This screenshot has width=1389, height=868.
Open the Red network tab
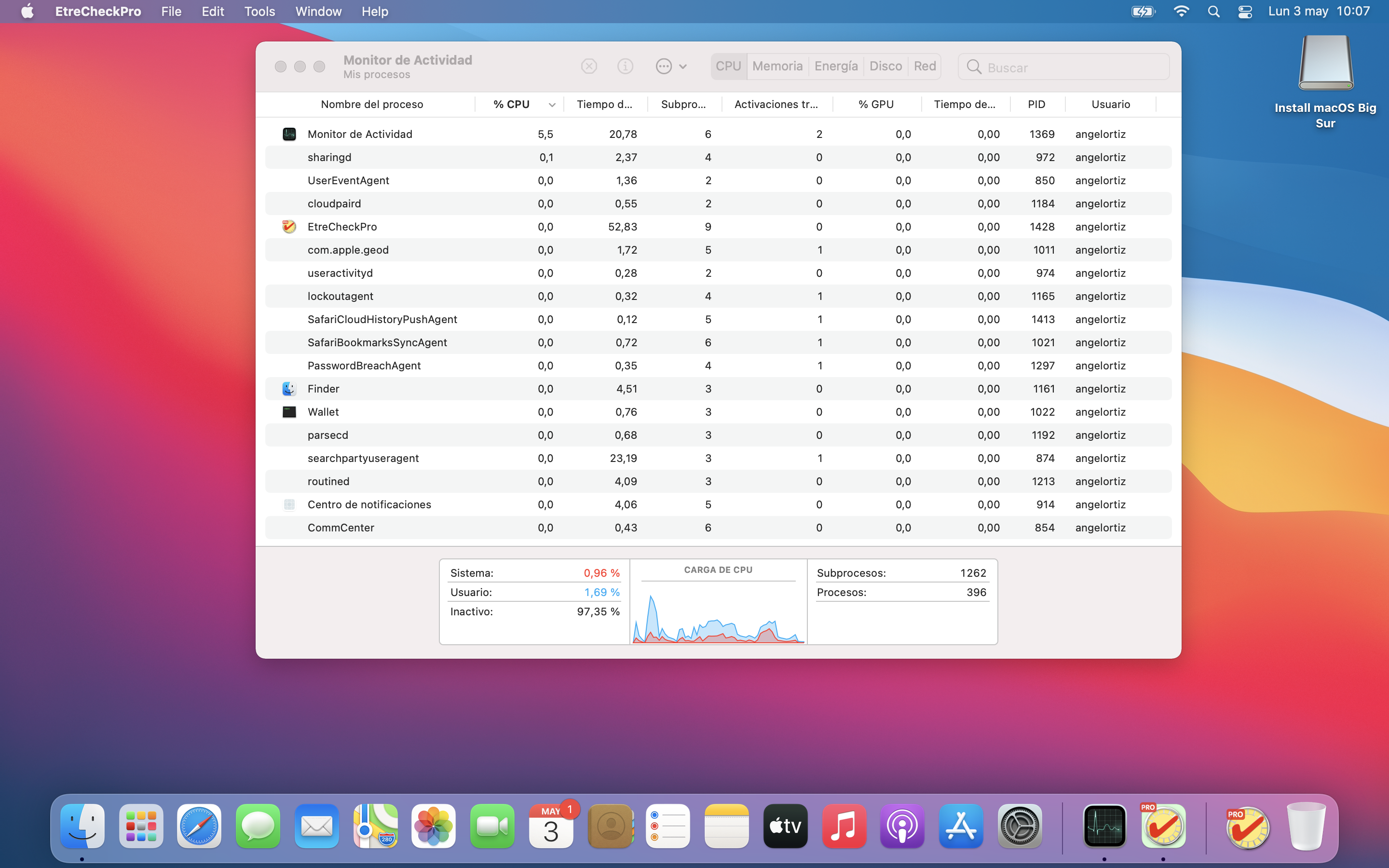925,67
